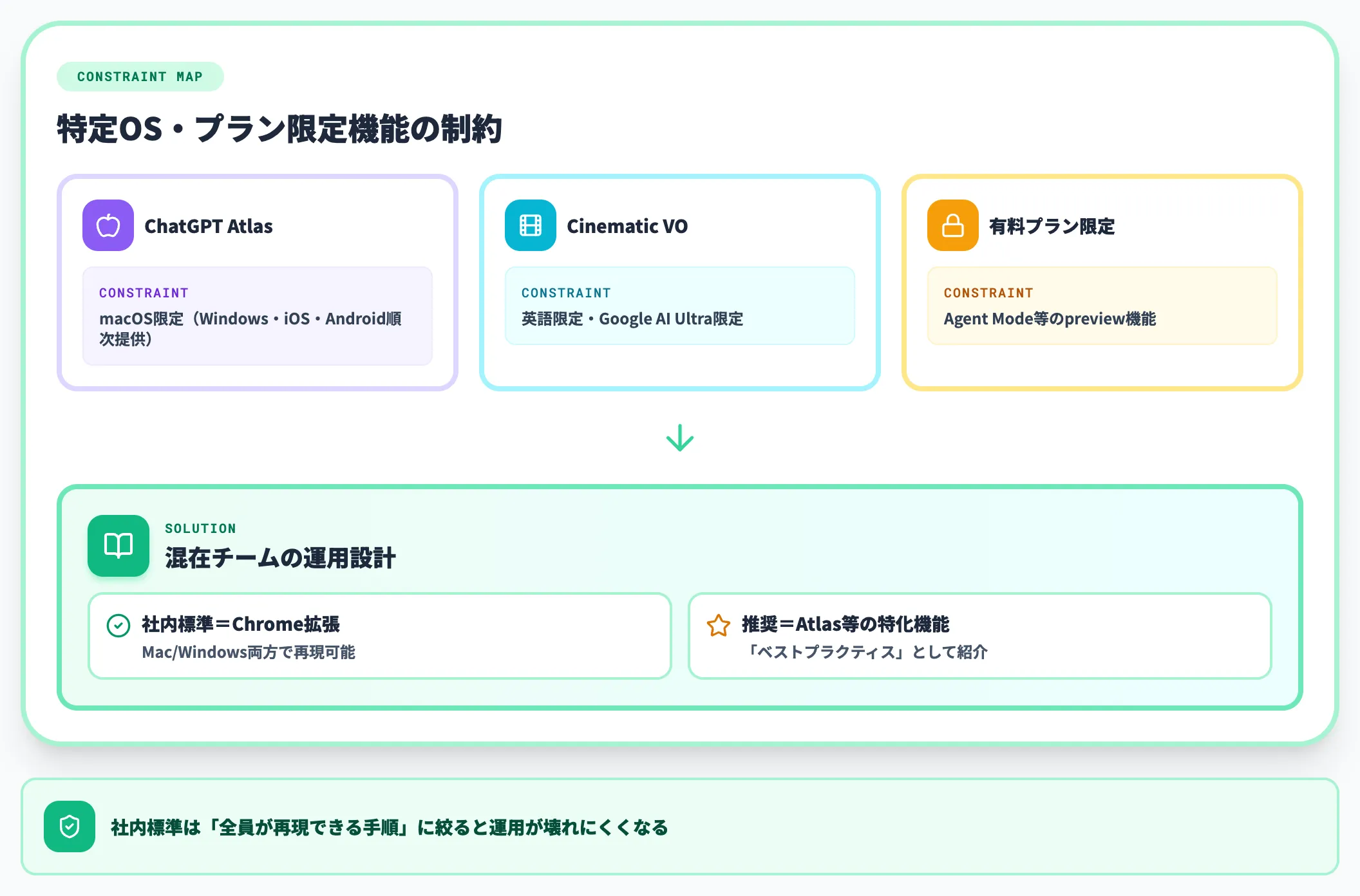This screenshot has height=896, width=1360.
Task: Click the teal CONSTRAINT label under Cinematic VO
Action: (x=567, y=293)
